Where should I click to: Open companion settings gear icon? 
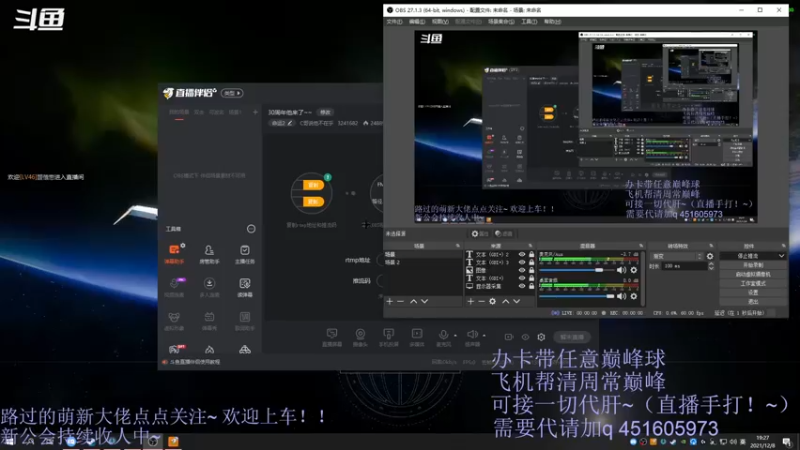click(x=541, y=337)
